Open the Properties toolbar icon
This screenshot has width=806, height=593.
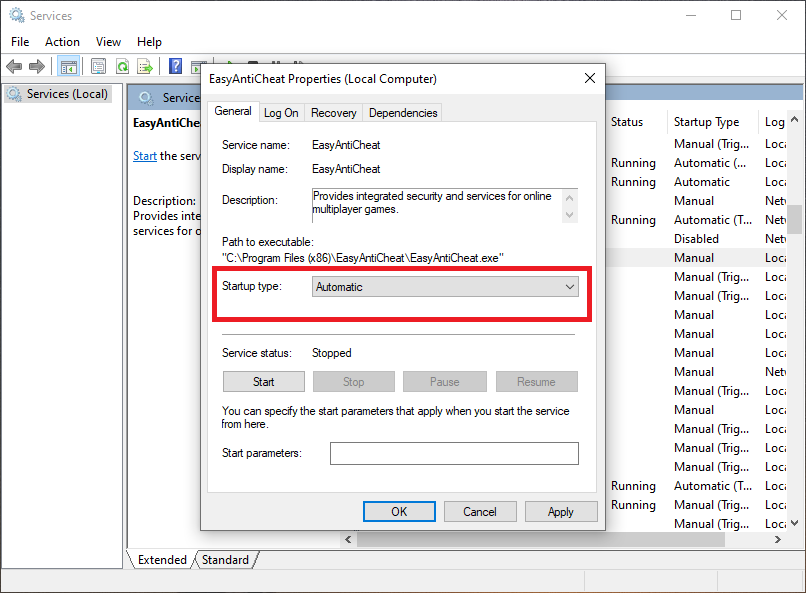tap(98, 66)
